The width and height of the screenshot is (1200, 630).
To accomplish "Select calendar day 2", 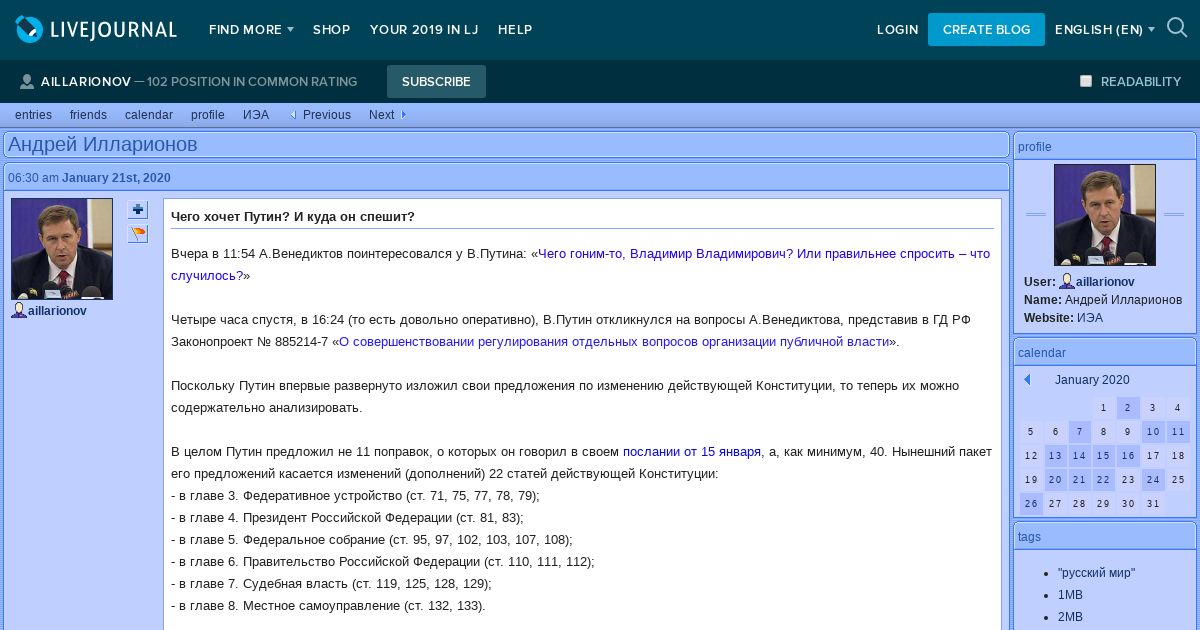I will tap(1128, 408).
